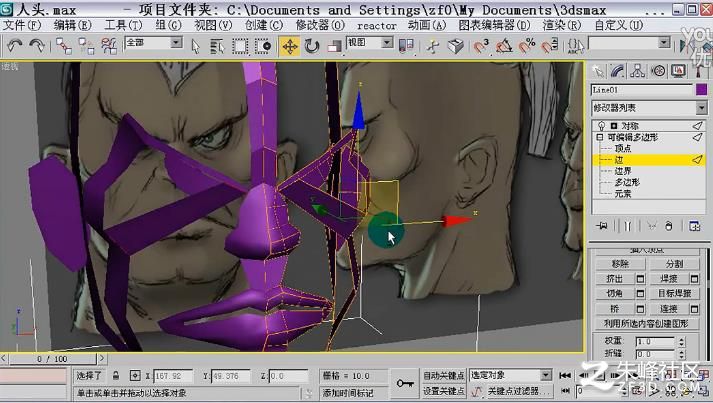Select the 多边形 sub-object level

coord(627,182)
